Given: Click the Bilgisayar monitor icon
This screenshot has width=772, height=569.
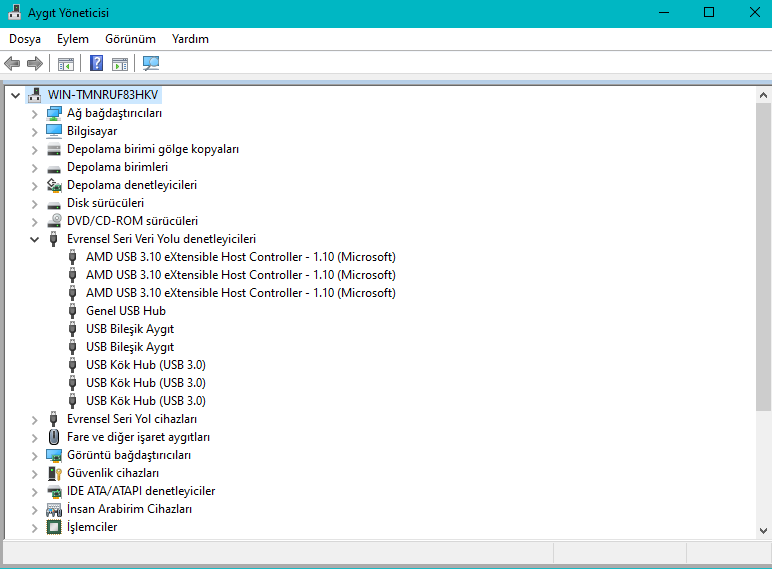Looking at the screenshot, I should pos(54,131).
